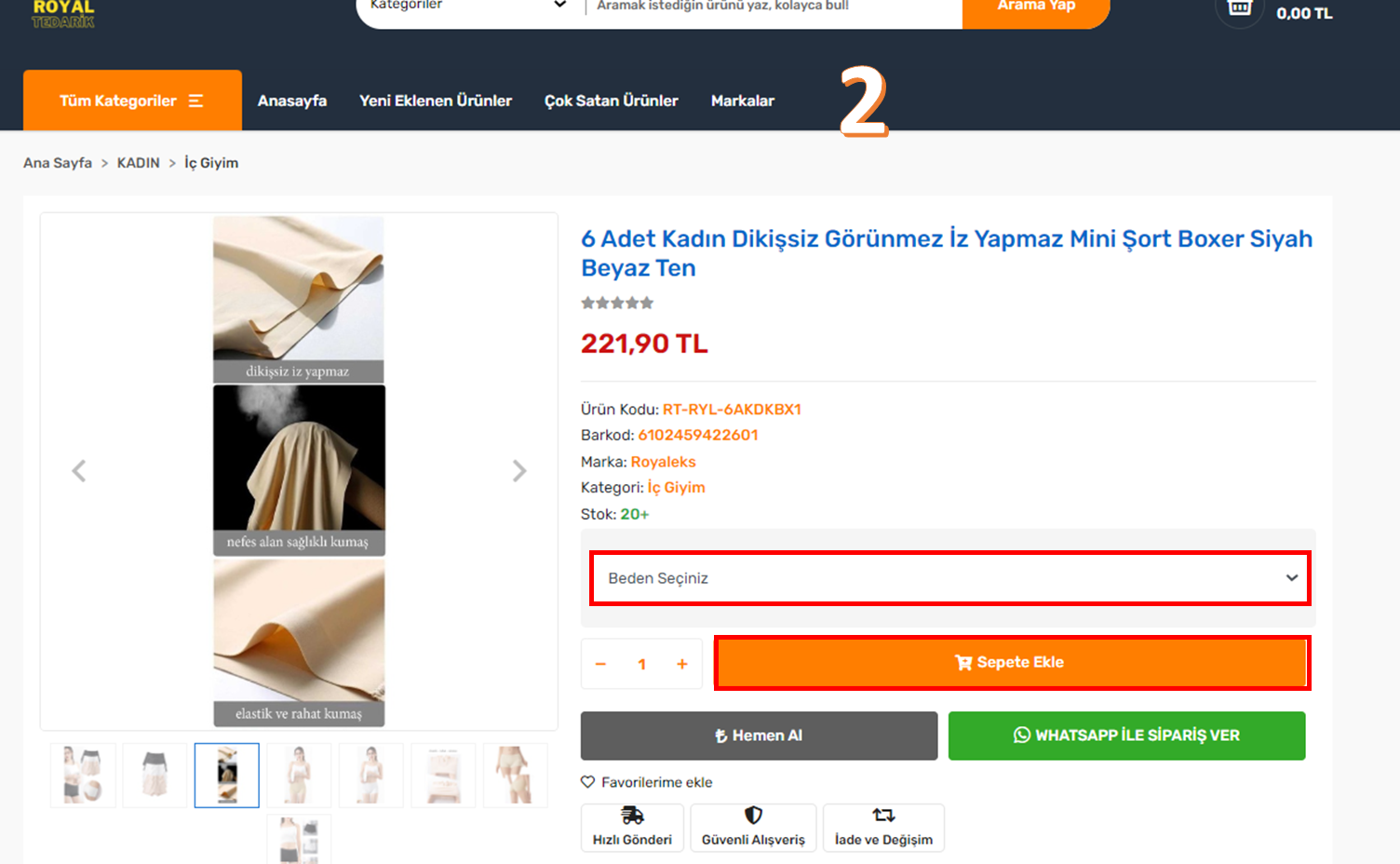Click the Sepete Ekle button
Screen dimensions: 1400x864
click(x=1012, y=663)
